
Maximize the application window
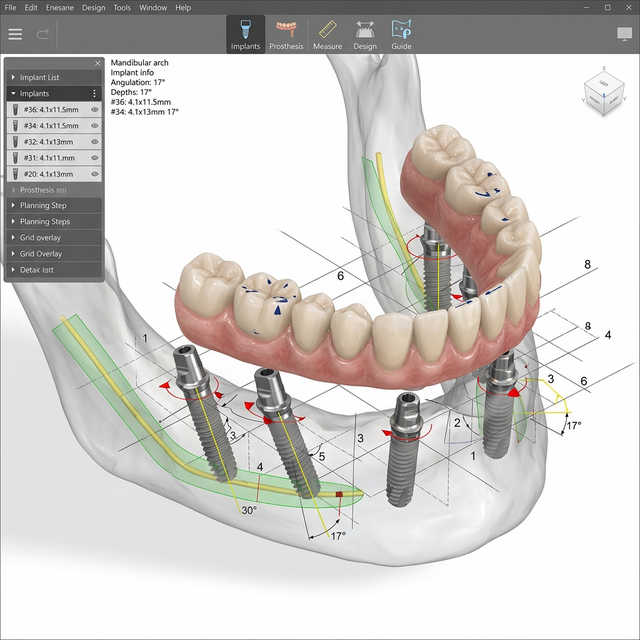pyautogui.click(x=608, y=7)
